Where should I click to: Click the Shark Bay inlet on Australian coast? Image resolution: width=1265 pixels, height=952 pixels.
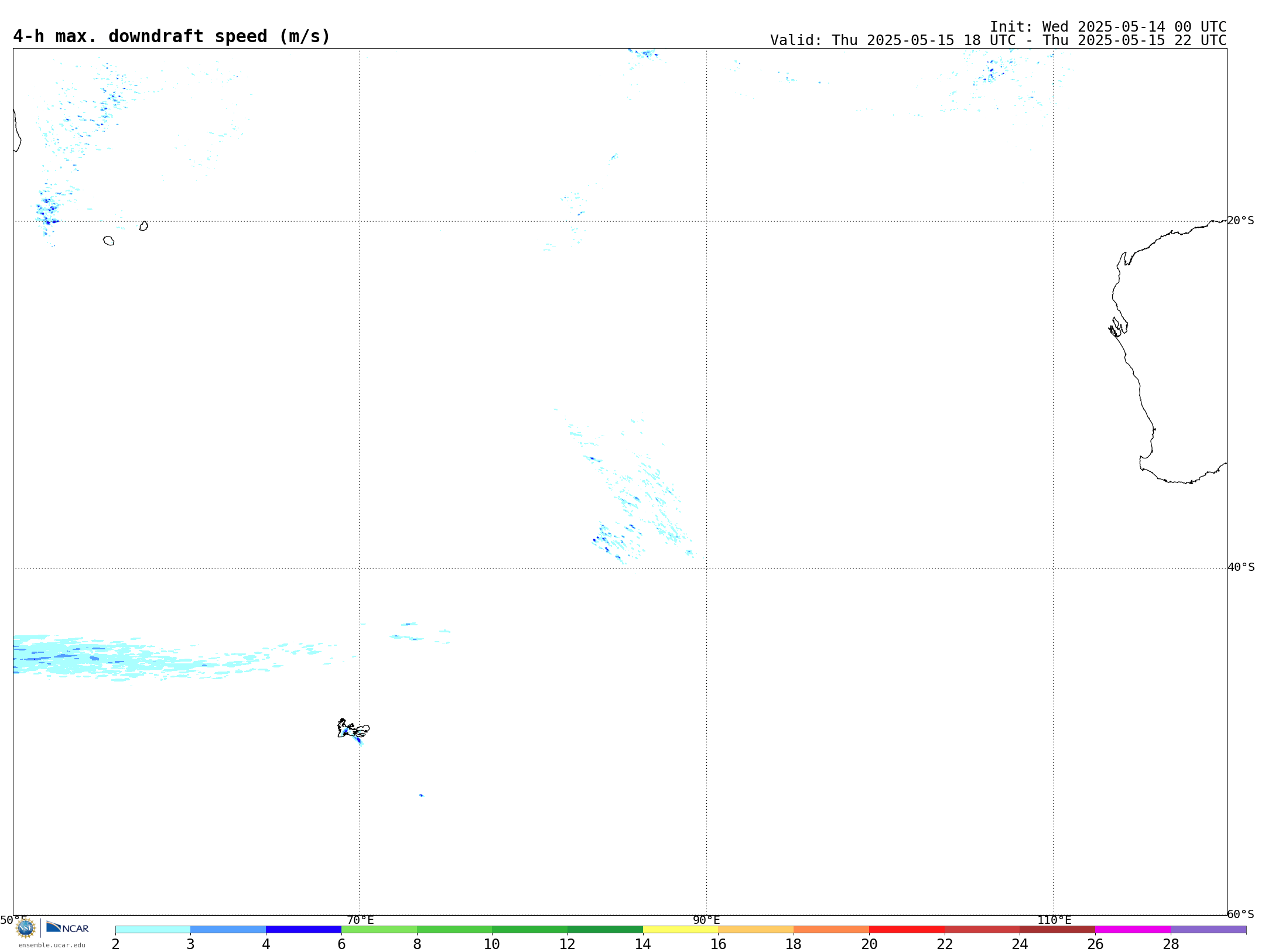point(1118,327)
